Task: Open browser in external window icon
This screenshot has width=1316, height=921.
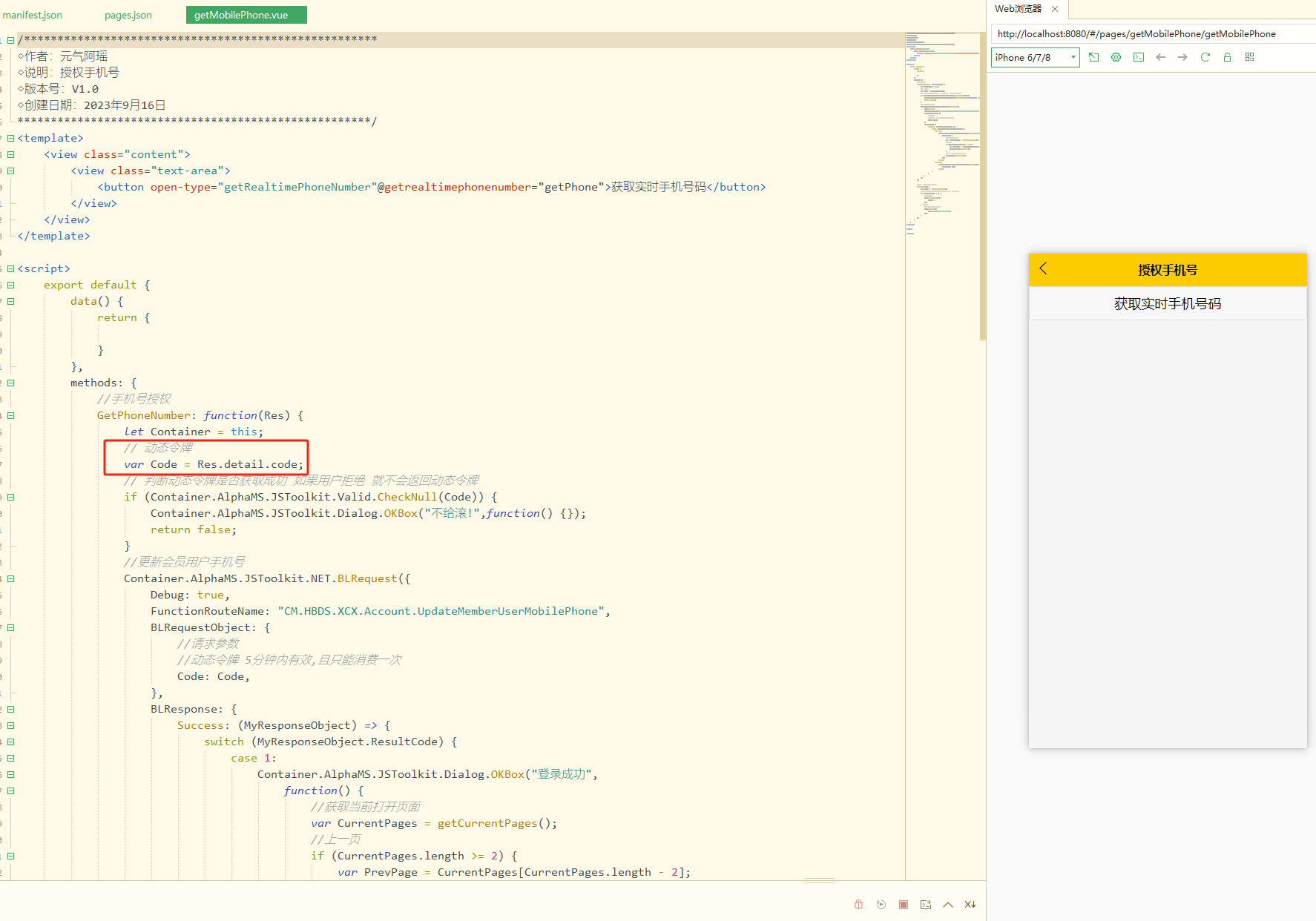Action: (x=1093, y=57)
